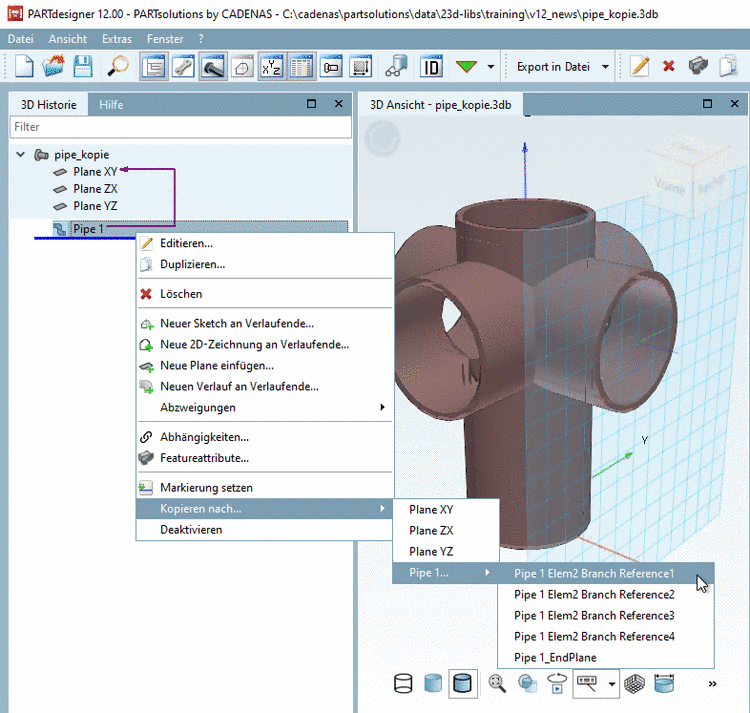Select the 3D Historie tab

(x=48, y=105)
